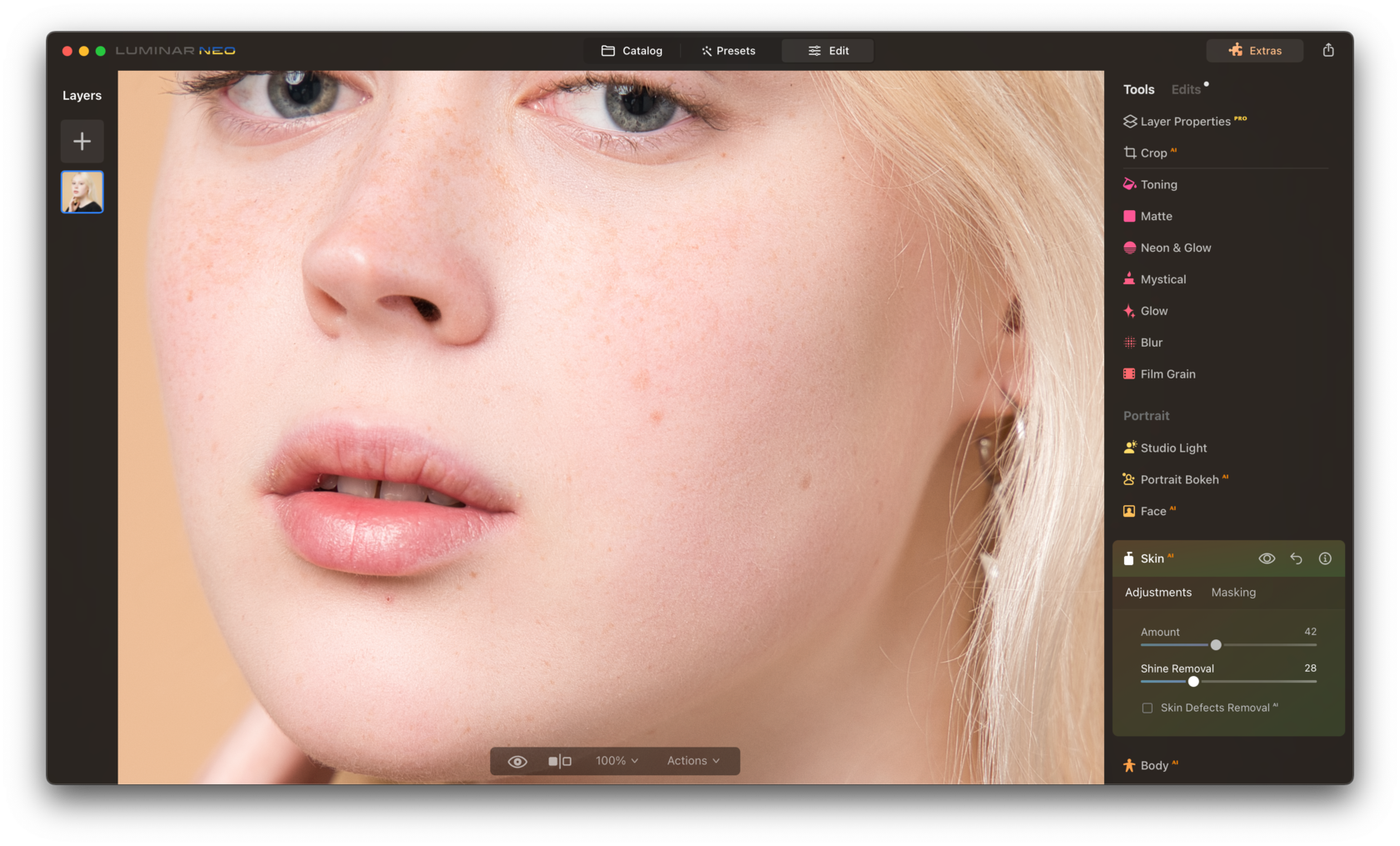Toggle before/after comparison view at the bottom
Viewport: 1400px width, 846px height.
(x=559, y=760)
